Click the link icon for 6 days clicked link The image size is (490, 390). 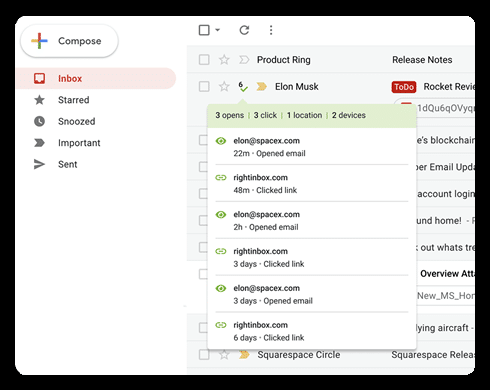point(221,325)
